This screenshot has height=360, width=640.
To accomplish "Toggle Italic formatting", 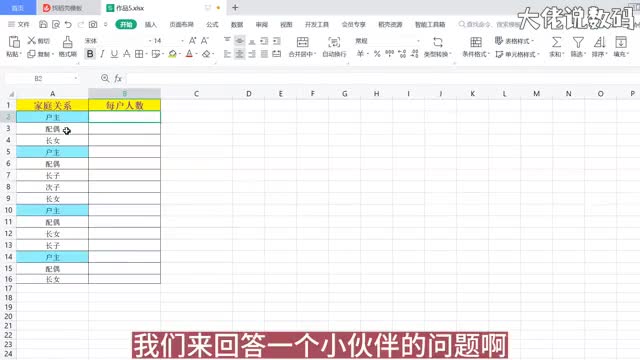I will tap(102, 54).
